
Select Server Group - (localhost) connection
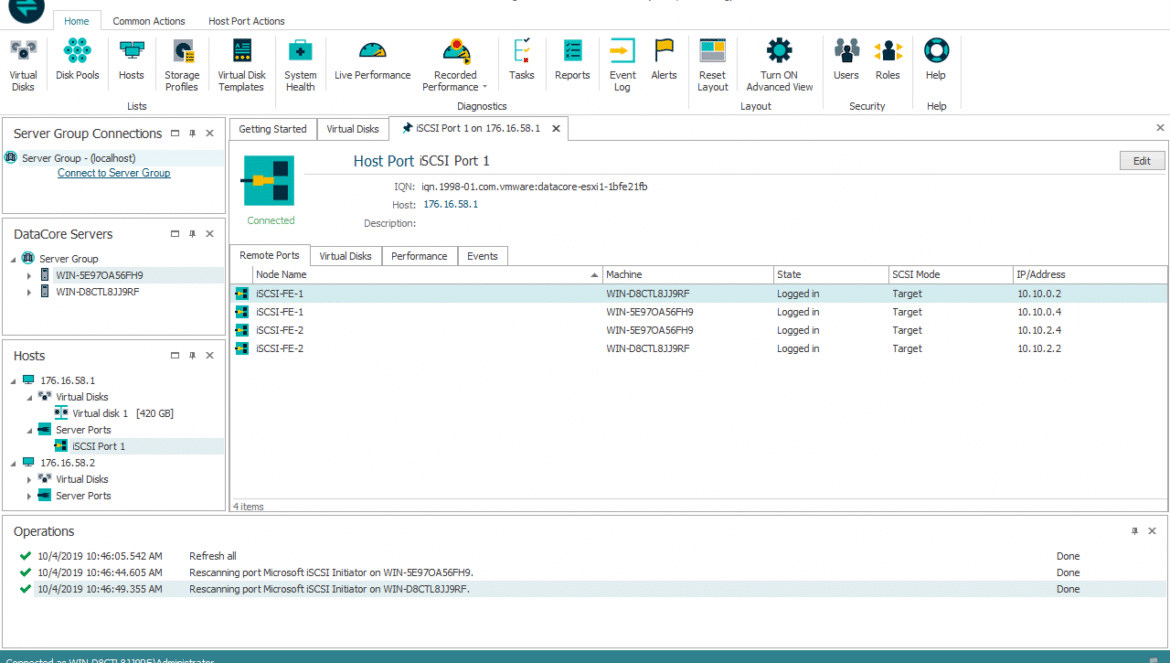click(x=78, y=158)
